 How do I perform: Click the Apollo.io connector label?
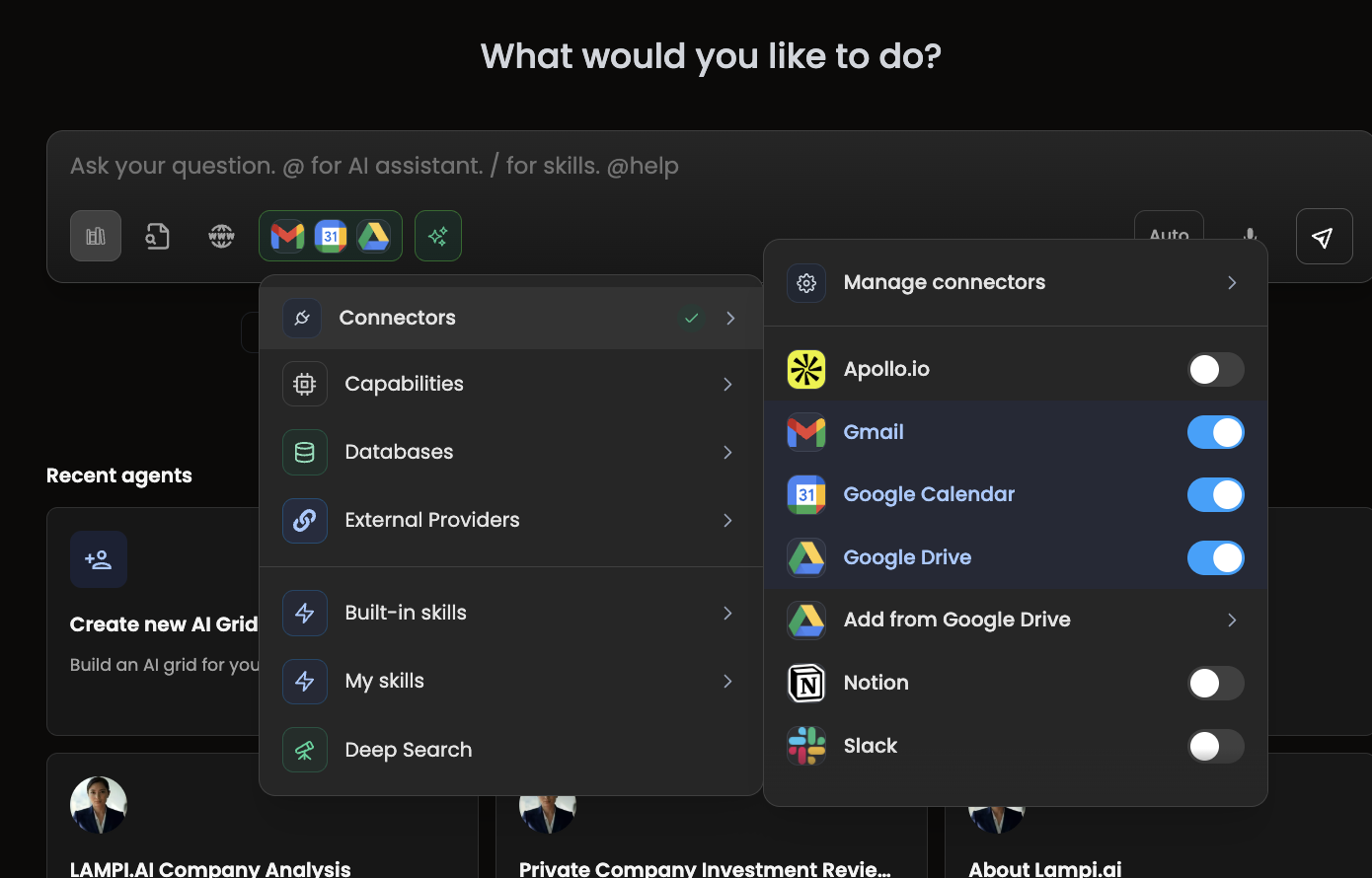point(886,369)
